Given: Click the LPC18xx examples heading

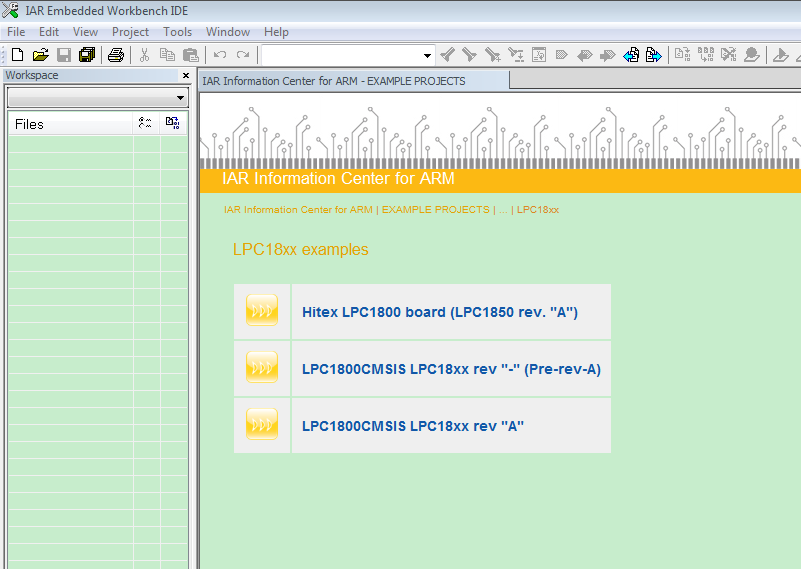Looking at the screenshot, I should tap(300, 249).
